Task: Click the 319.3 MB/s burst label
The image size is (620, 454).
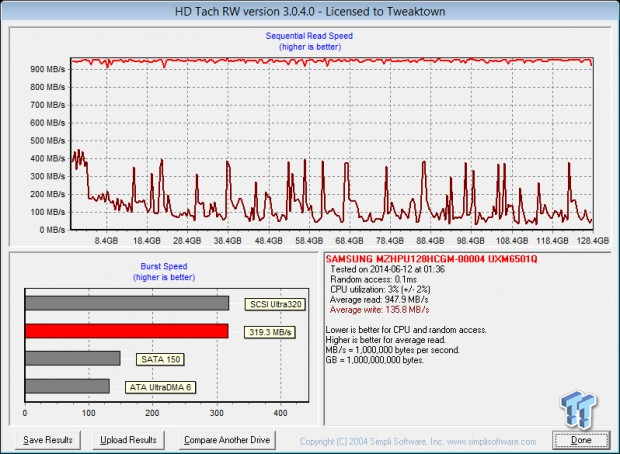Action: point(270,332)
